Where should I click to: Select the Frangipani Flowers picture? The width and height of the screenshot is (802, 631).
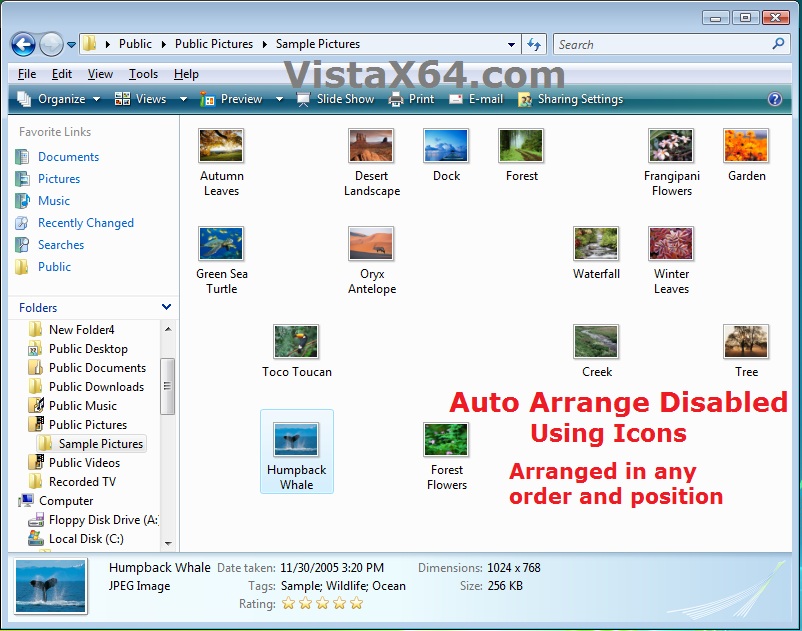tap(672, 163)
